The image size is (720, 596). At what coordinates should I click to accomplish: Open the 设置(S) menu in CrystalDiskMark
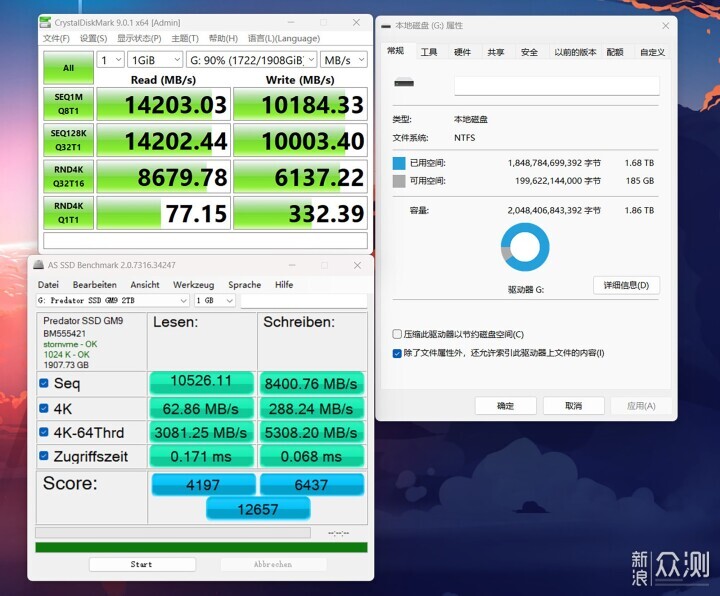[93, 39]
